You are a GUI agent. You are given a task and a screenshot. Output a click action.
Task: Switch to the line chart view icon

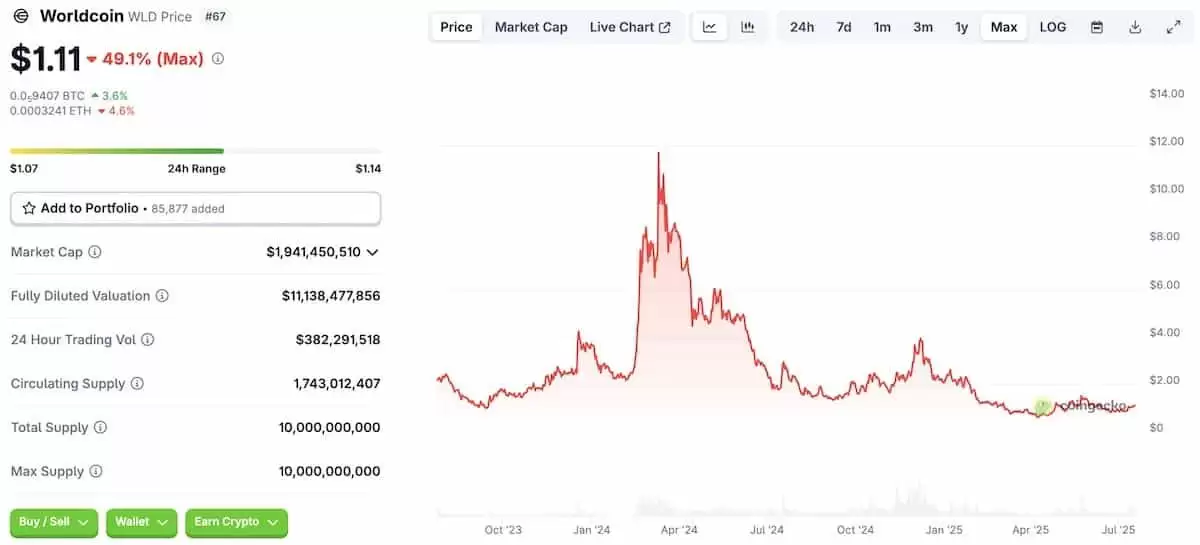pos(709,27)
